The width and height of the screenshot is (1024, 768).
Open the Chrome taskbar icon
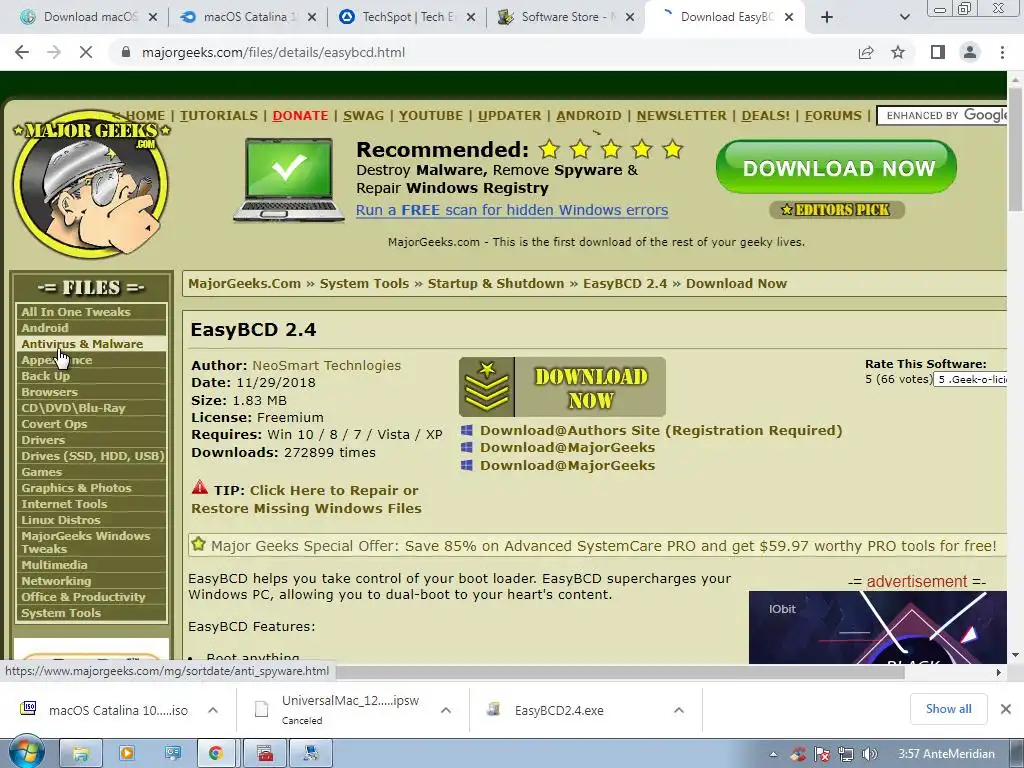[216, 754]
